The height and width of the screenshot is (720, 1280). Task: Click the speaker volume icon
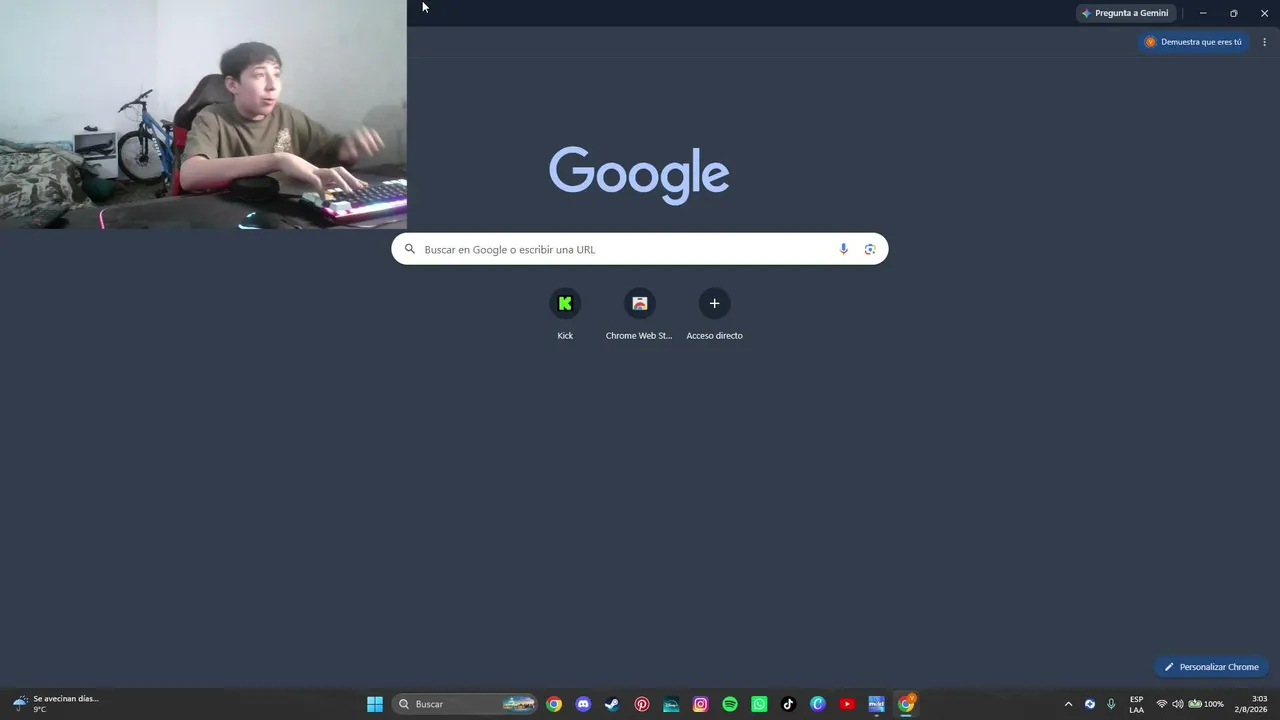click(x=1177, y=704)
